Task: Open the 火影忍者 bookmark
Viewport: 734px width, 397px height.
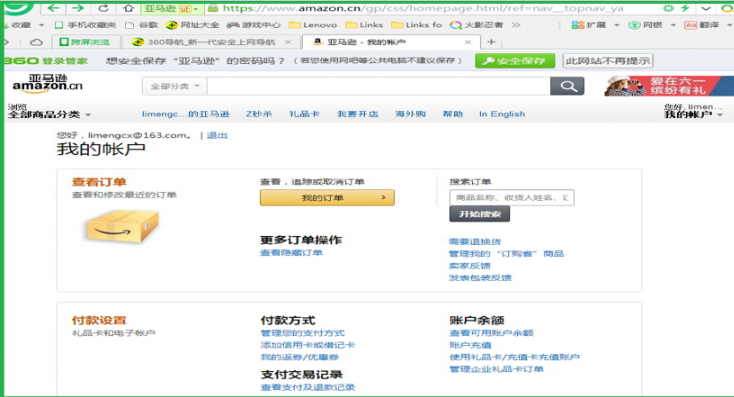Action: pyautogui.click(x=476, y=25)
